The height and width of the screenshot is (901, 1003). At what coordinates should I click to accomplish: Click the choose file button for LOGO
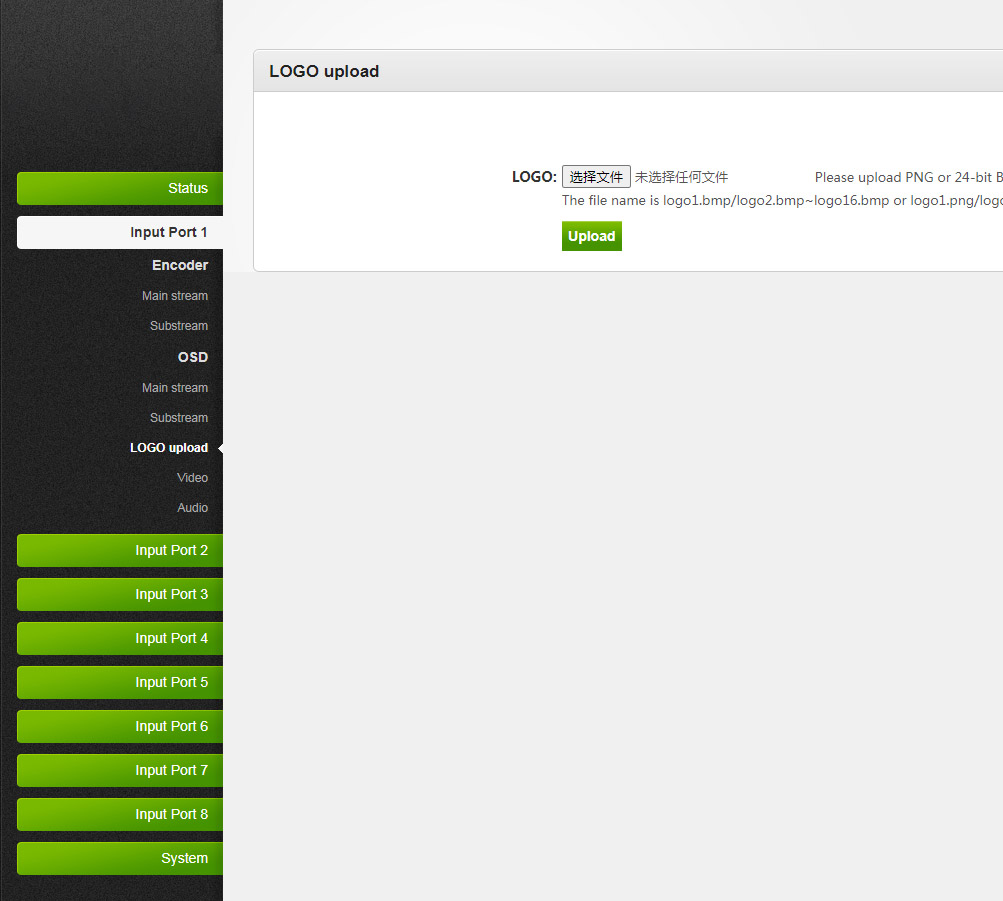point(596,177)
